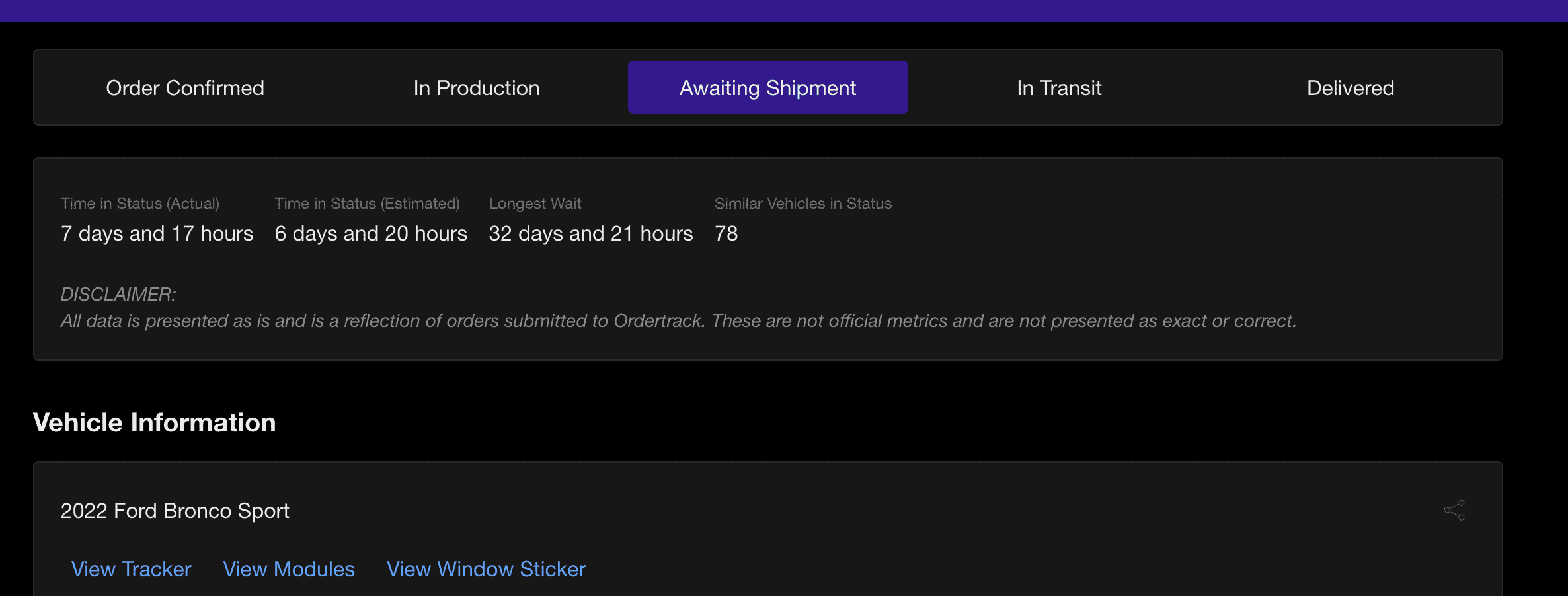
Task: Click the 6 days and 20 hours value
Action: [371, 233]
